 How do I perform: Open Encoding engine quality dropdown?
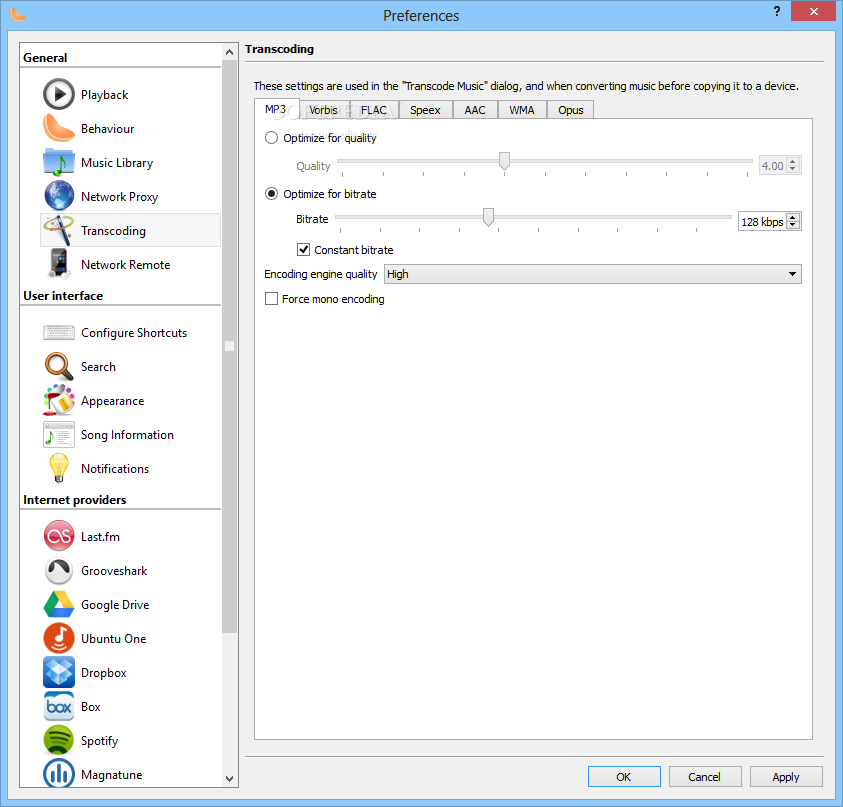tap(592, 274)
